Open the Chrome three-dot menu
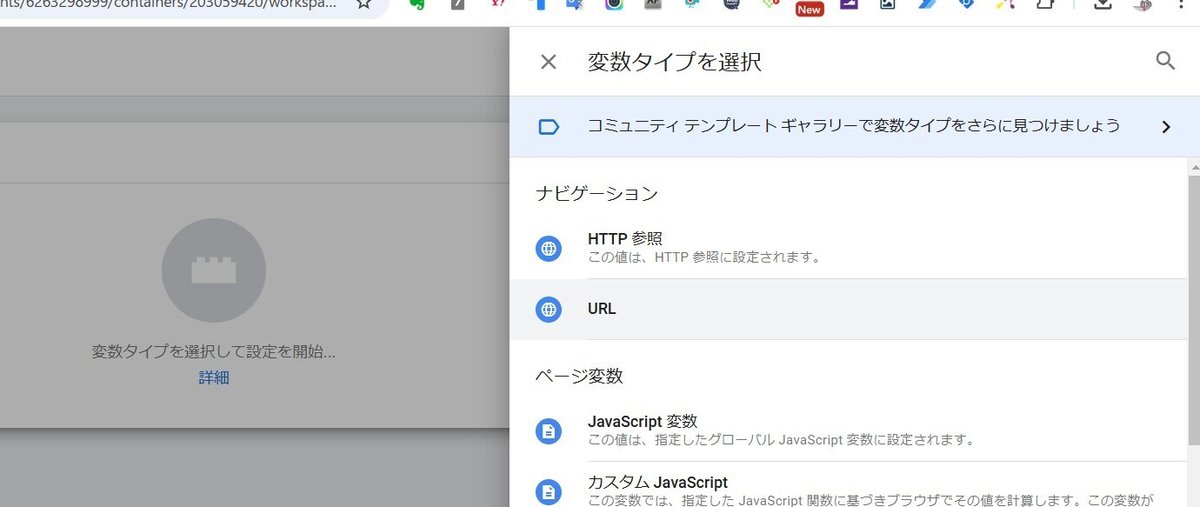 point(1183,5)
